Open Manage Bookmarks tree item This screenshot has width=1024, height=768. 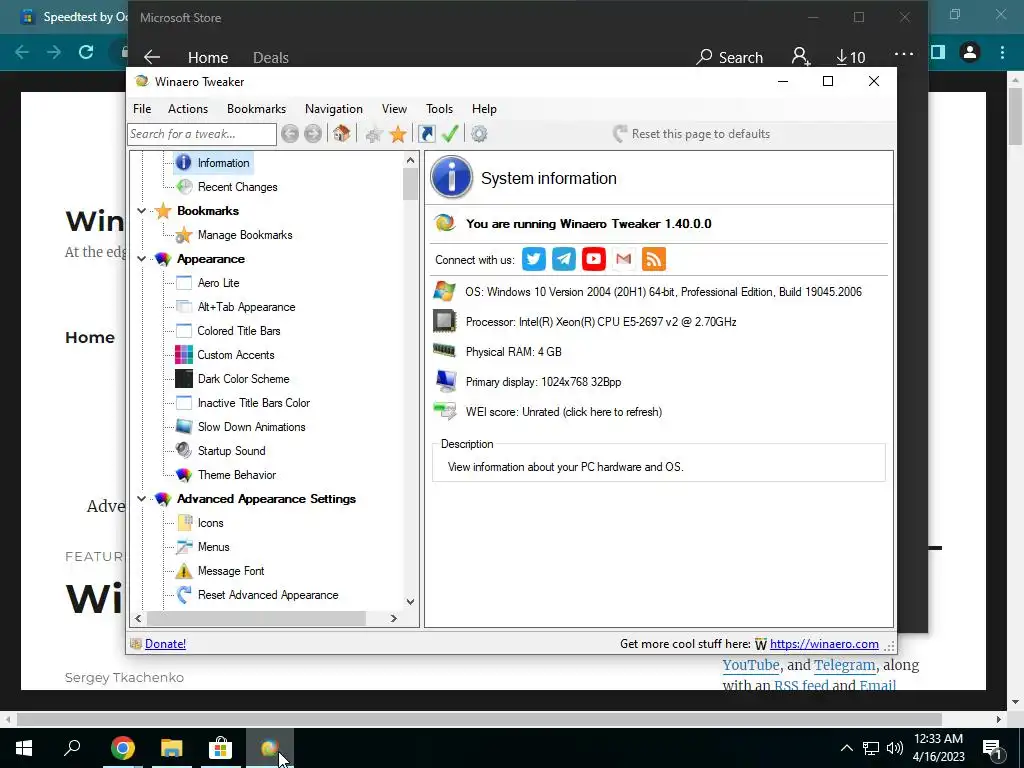pyautogui.click(x=245, y=235)
